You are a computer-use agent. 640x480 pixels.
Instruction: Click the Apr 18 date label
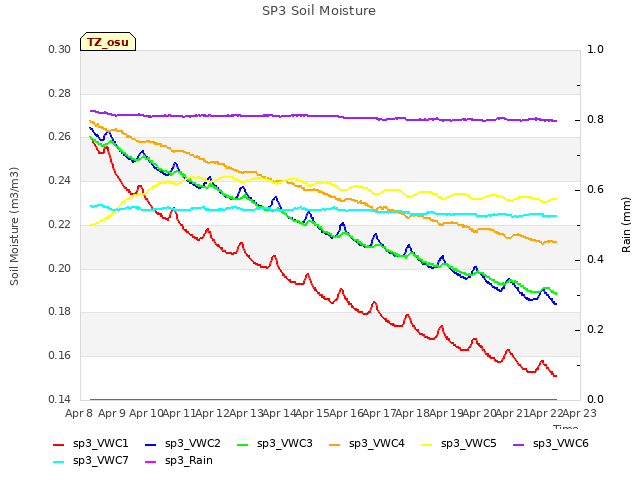(413, 413)
